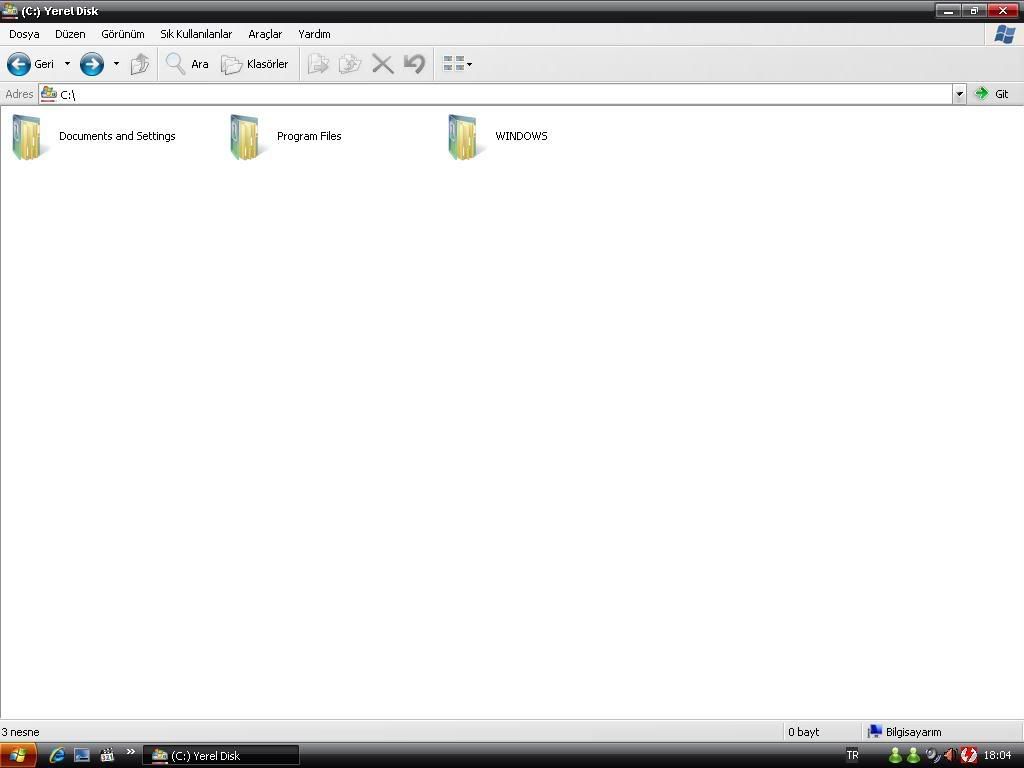This screenshot has width=1024, height=768.
Task: Click the media clapboard quick launch icon
Action: pos(107,755)
